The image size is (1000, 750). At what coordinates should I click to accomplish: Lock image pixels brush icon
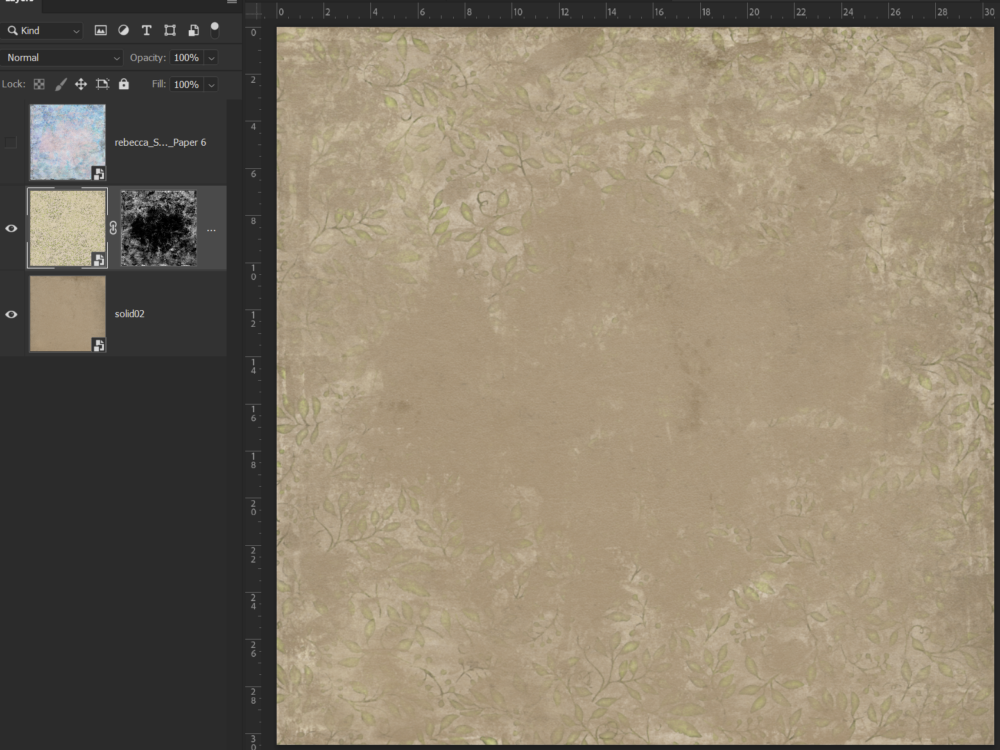(x=61, y=84)
